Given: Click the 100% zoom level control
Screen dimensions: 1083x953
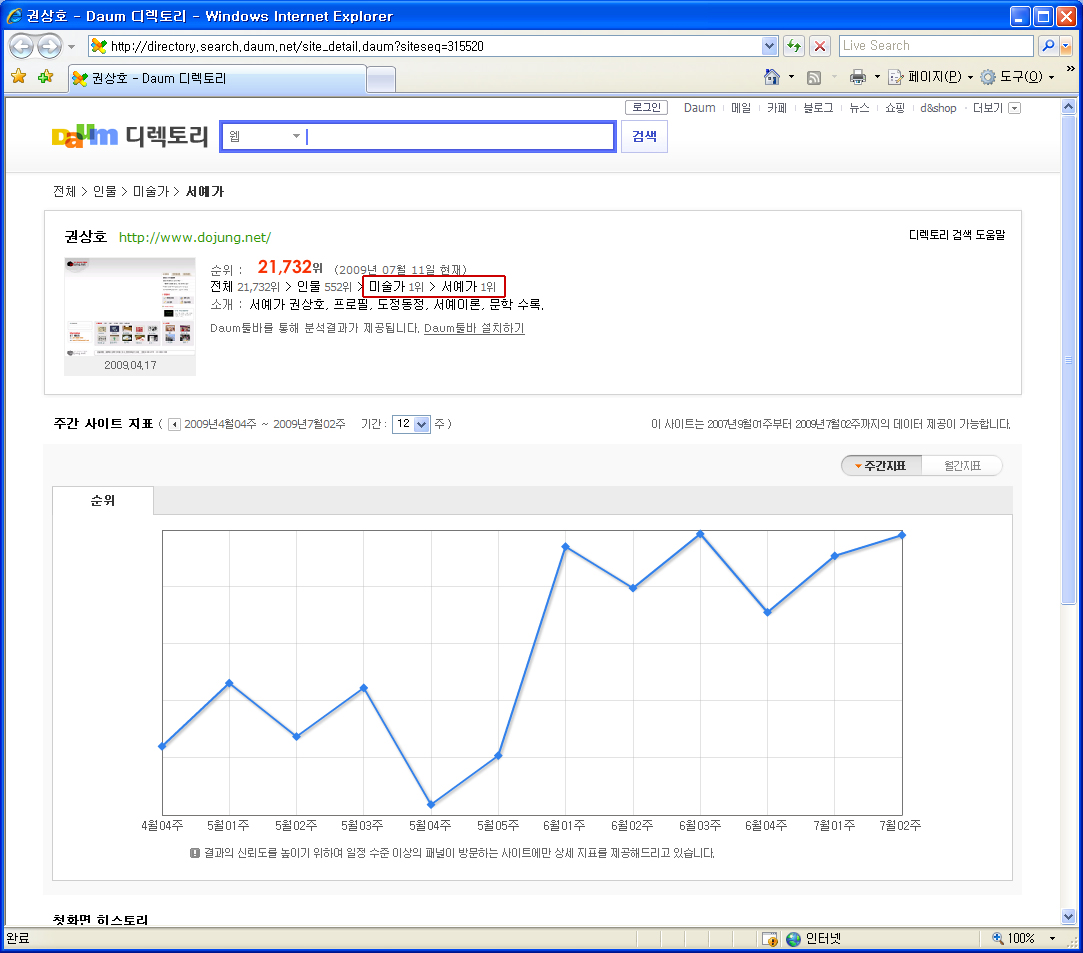Looking at the screenshot, I should point(1014,938).
